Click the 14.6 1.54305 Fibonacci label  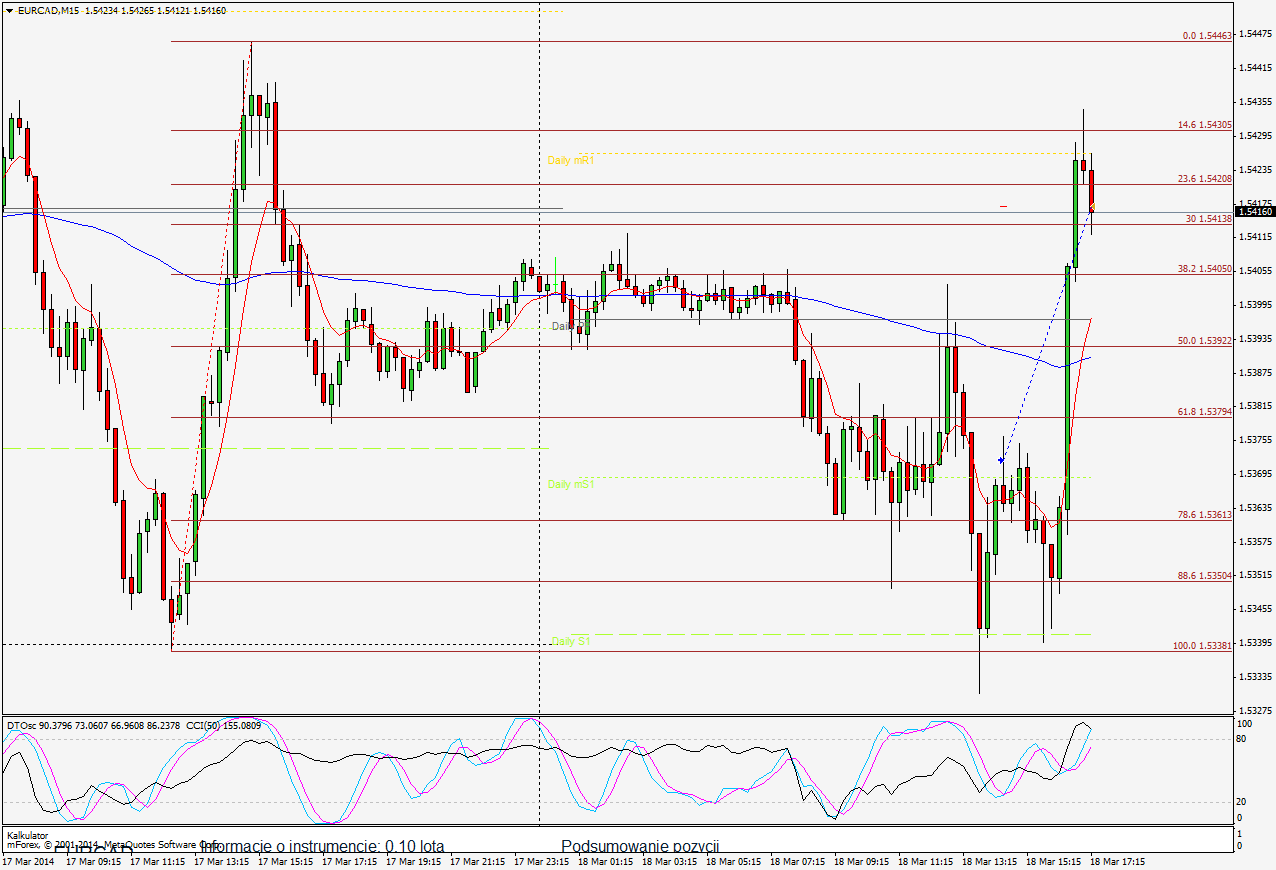(1205, 125)
